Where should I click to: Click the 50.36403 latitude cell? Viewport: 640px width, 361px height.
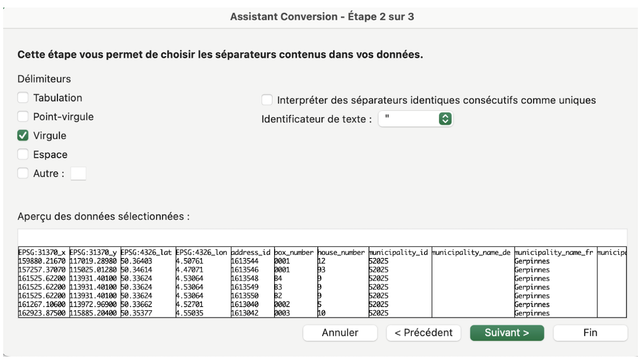(137, 261)
